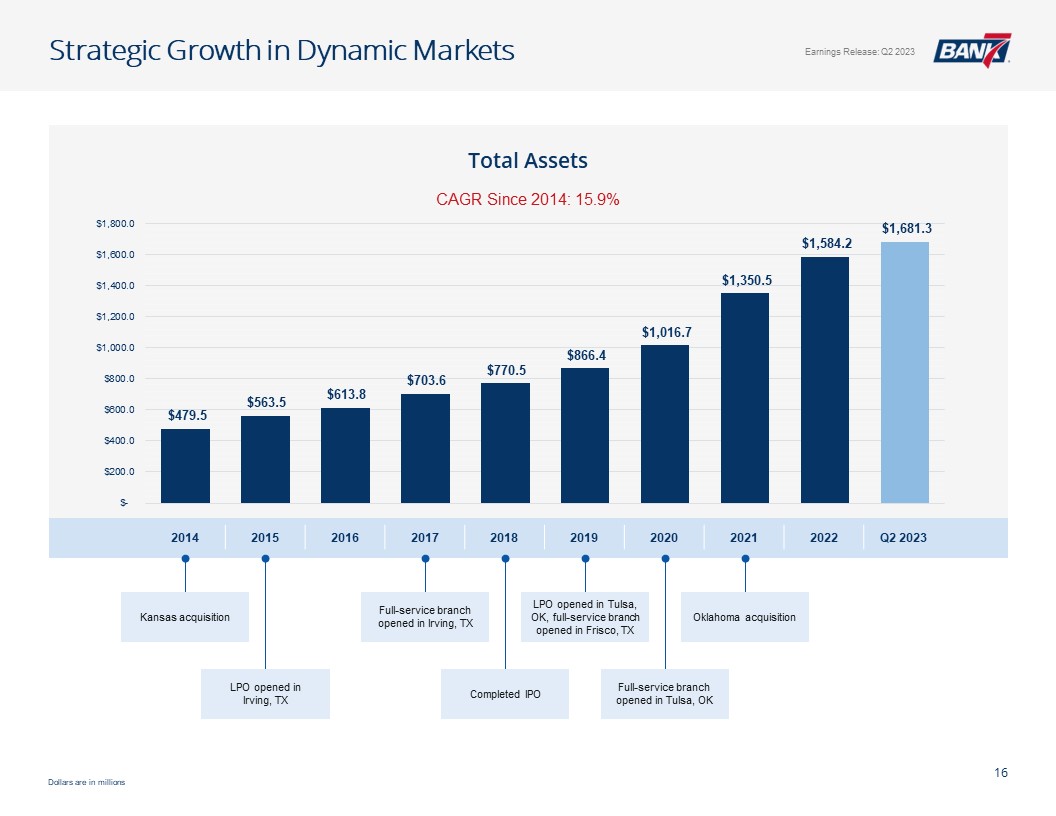Click the light blue Q2 2023 bar
1056x816 pixels.
pos(904,372)
